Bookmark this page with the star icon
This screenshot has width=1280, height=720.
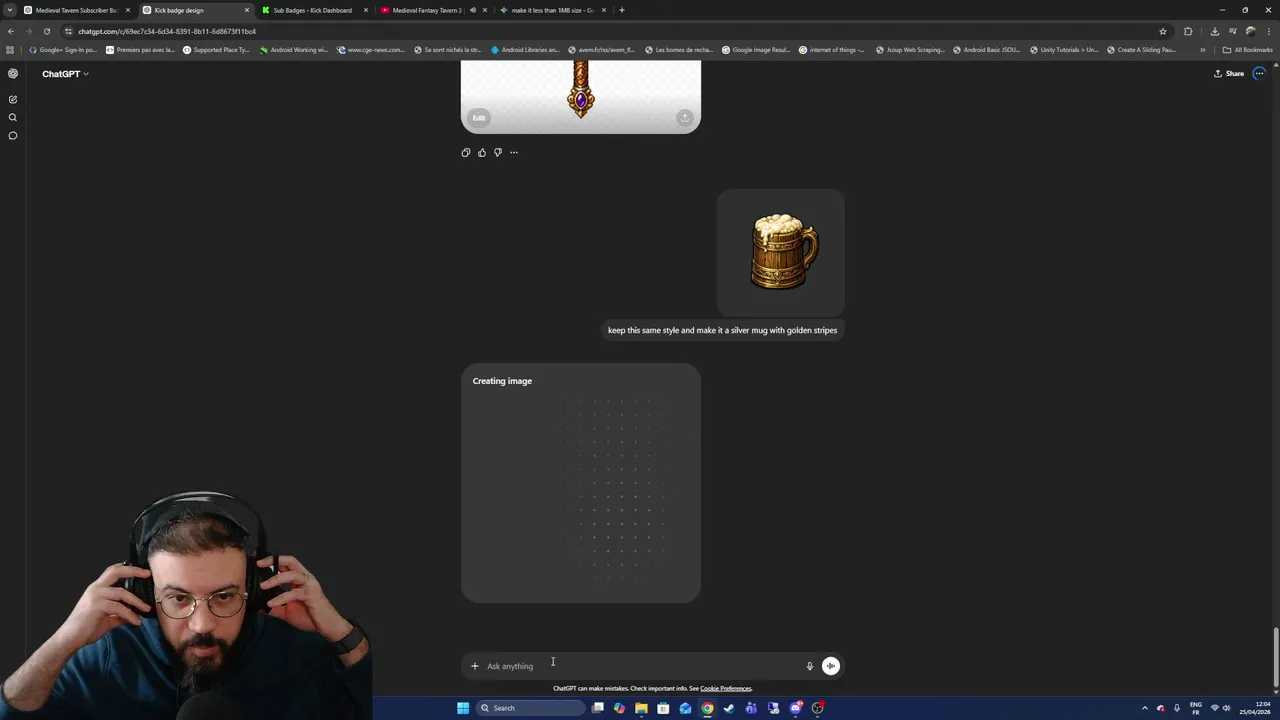pos(1163,31)
